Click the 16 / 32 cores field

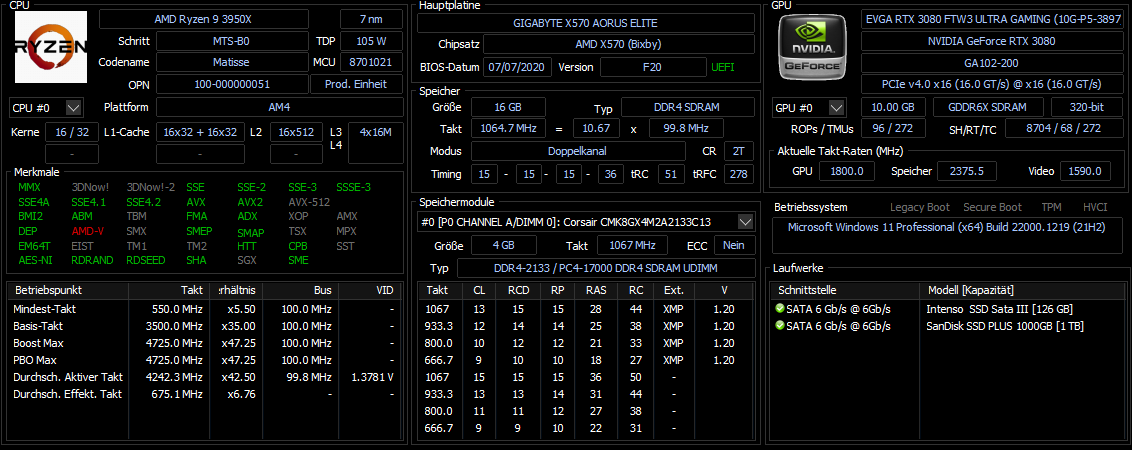[72, 132]
